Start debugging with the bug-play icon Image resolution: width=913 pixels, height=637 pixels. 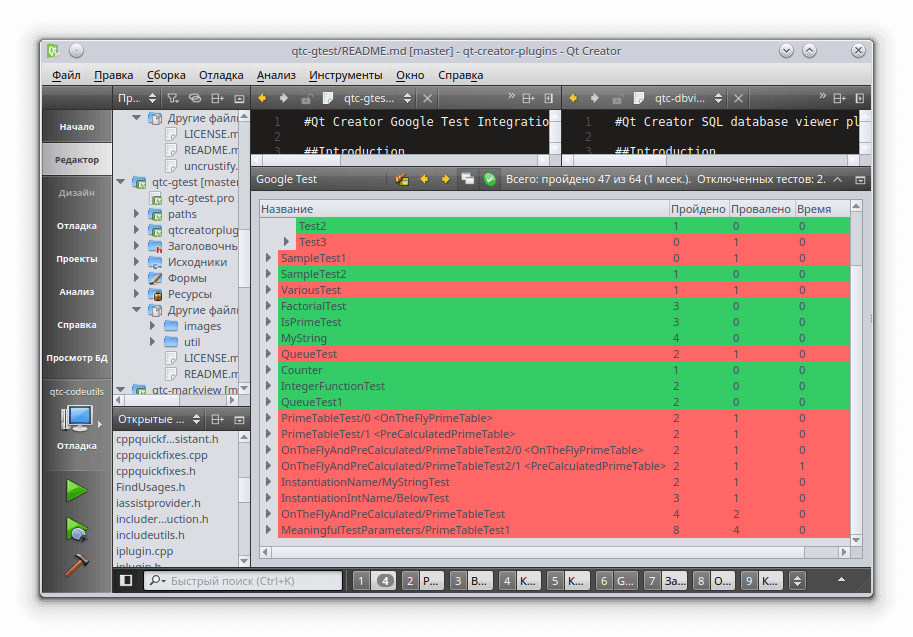[x=76, y=529]
